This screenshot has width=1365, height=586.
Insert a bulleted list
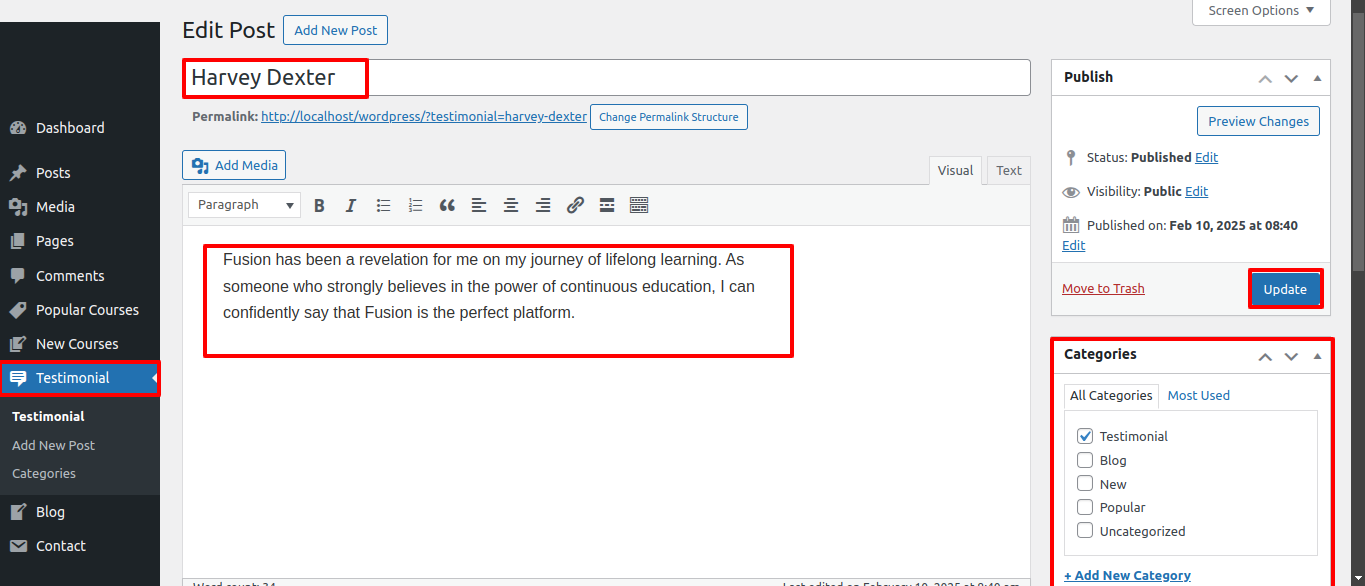pyautogui.click(x=383, y=205)
